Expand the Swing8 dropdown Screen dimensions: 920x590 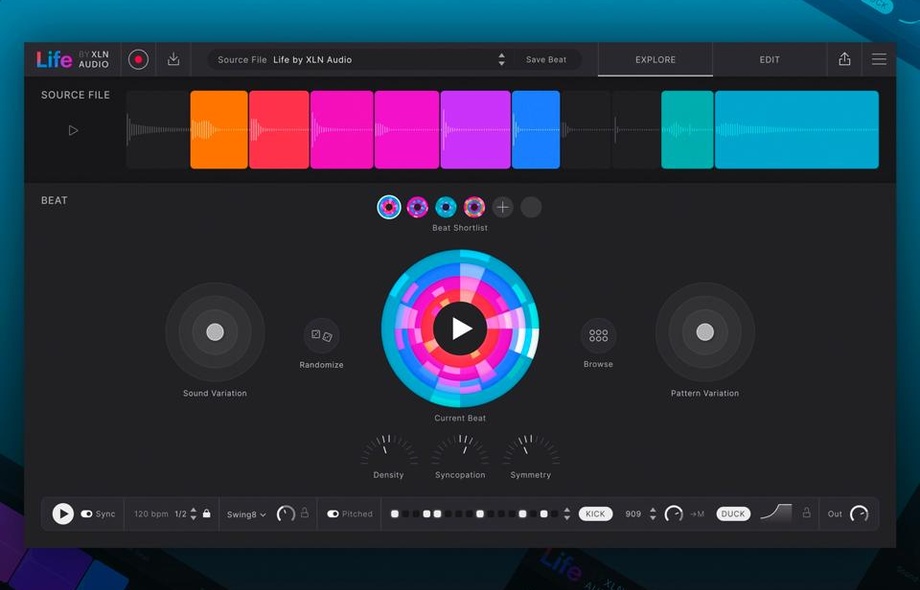coord(246,514)
